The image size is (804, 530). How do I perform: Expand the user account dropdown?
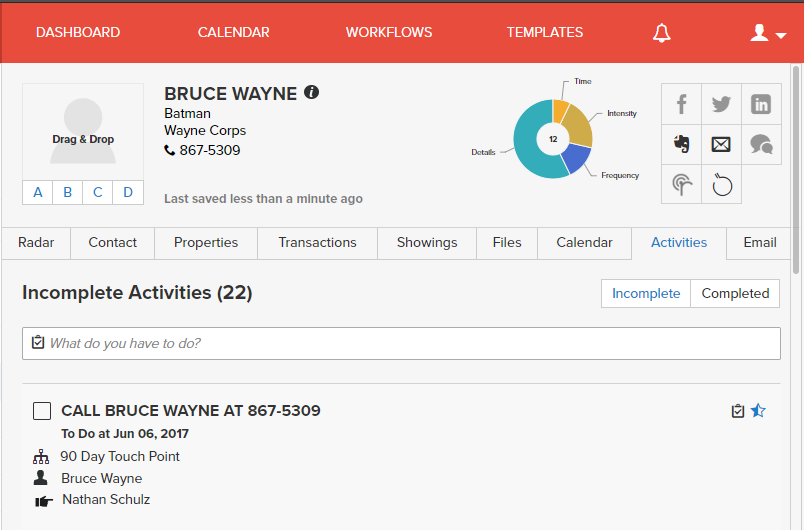coord(768,33)
